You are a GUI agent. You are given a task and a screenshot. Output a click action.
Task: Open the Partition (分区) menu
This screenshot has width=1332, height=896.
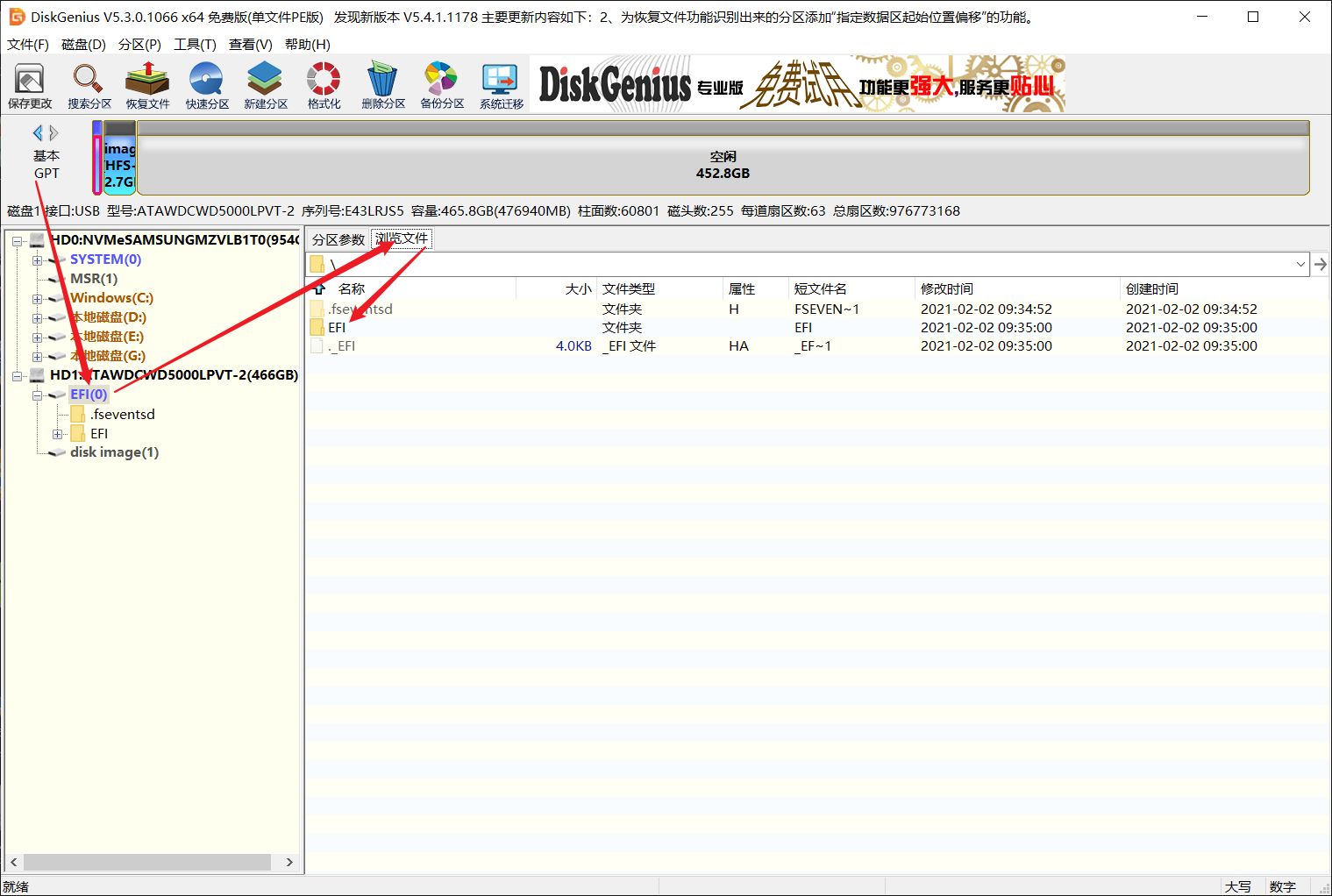139,44
